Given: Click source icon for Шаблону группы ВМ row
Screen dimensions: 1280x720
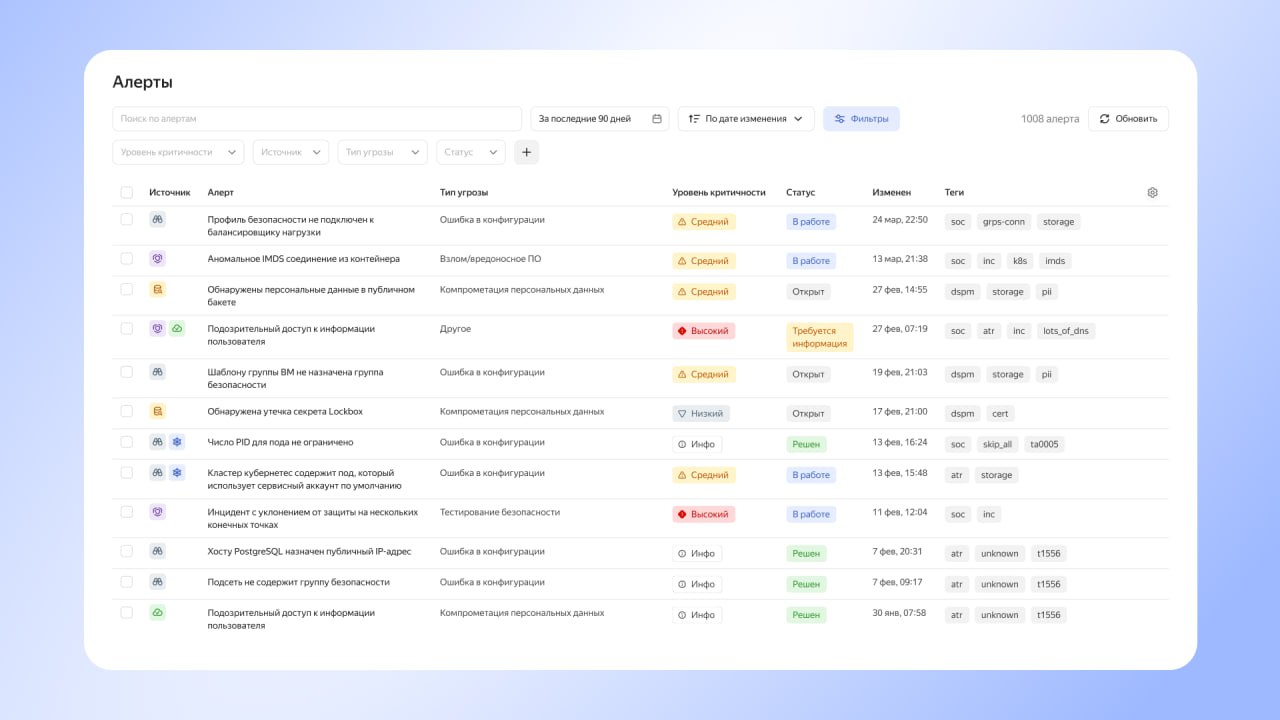Looking at the screenshot, I should 157,371.
